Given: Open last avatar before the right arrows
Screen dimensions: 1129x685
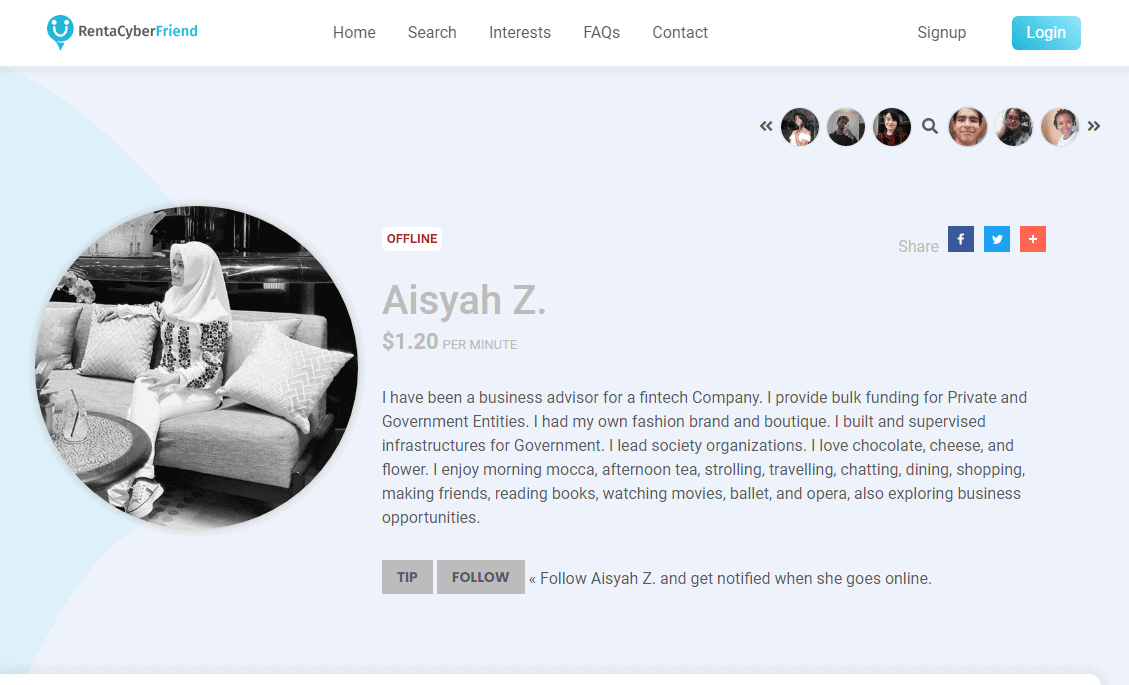Looking at the screenshot, I should click(x=1060, y=127).
